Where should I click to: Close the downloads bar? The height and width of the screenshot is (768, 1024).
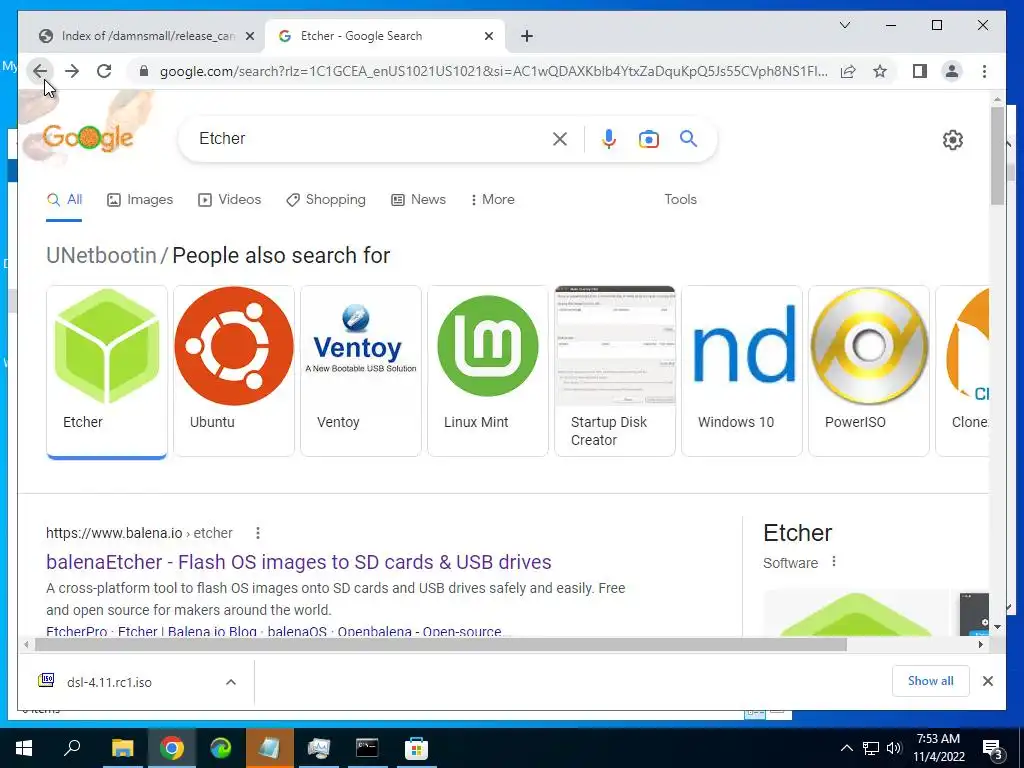(x=987, y=681)
